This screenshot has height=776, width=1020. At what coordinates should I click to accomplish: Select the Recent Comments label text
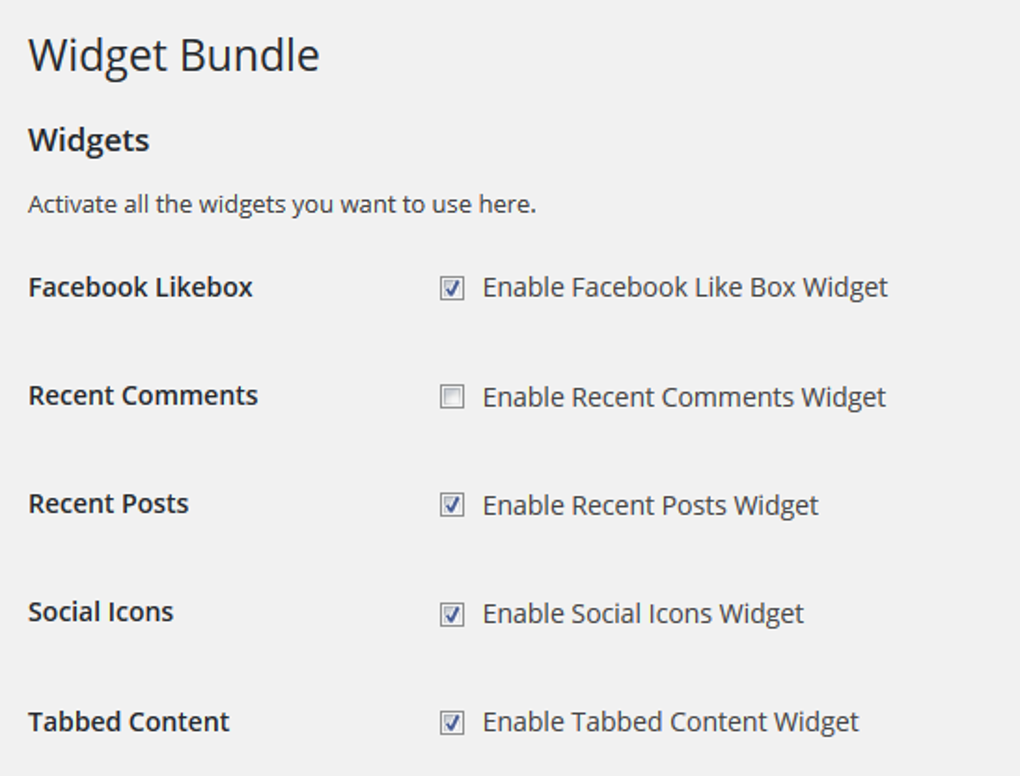coord(143,396)
